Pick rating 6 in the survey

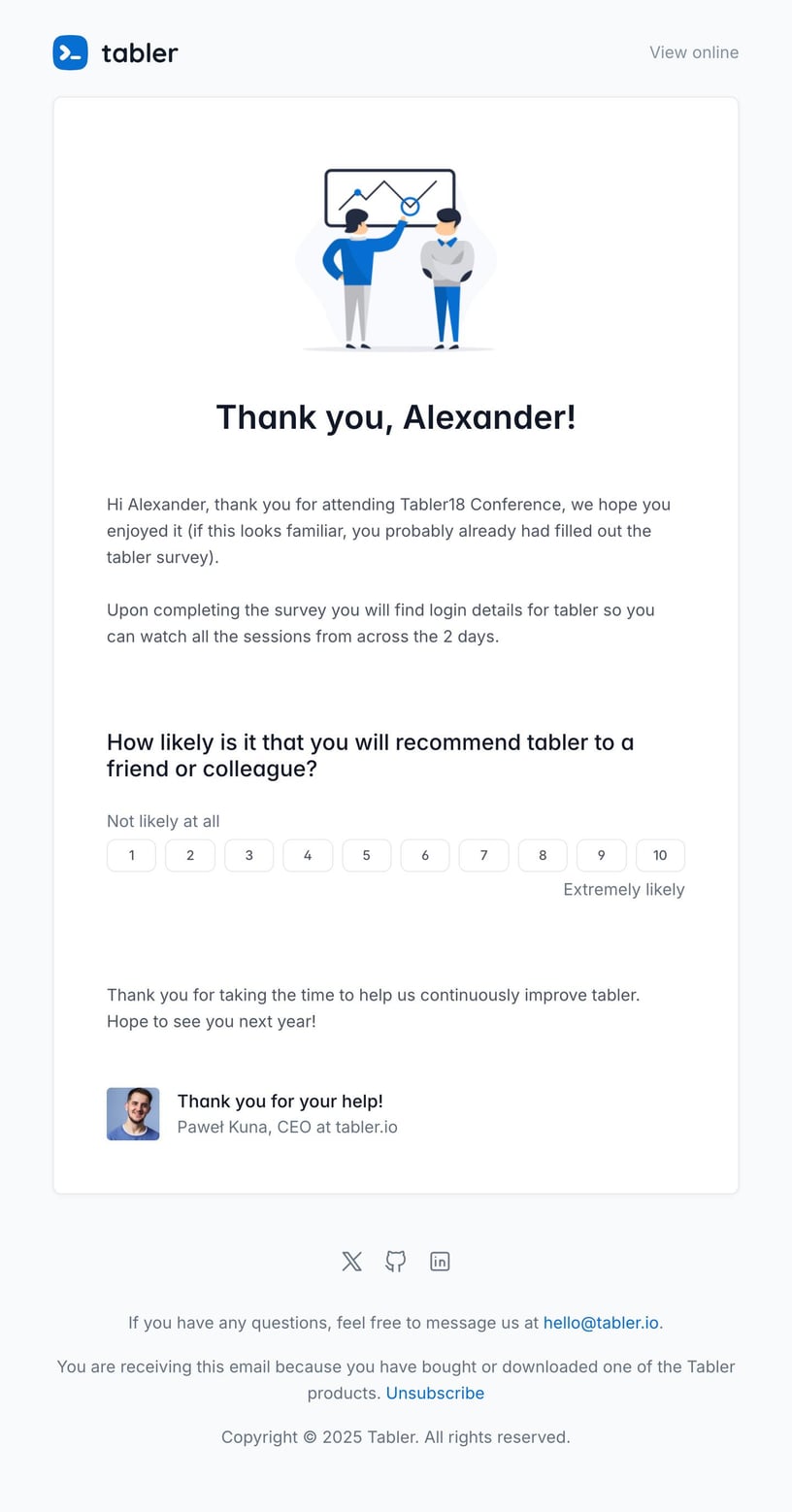tap(425, 855)
